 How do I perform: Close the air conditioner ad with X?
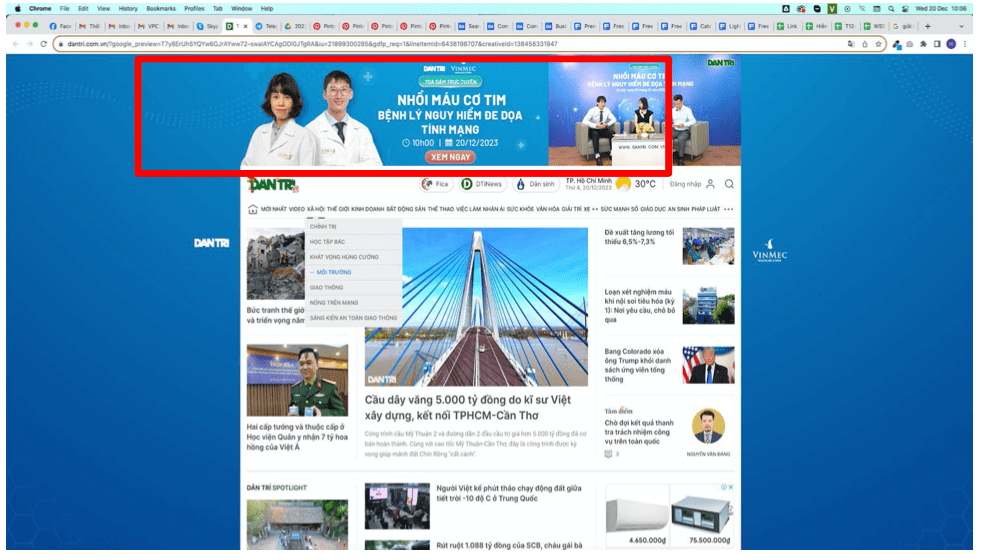(x=731, y=487)
